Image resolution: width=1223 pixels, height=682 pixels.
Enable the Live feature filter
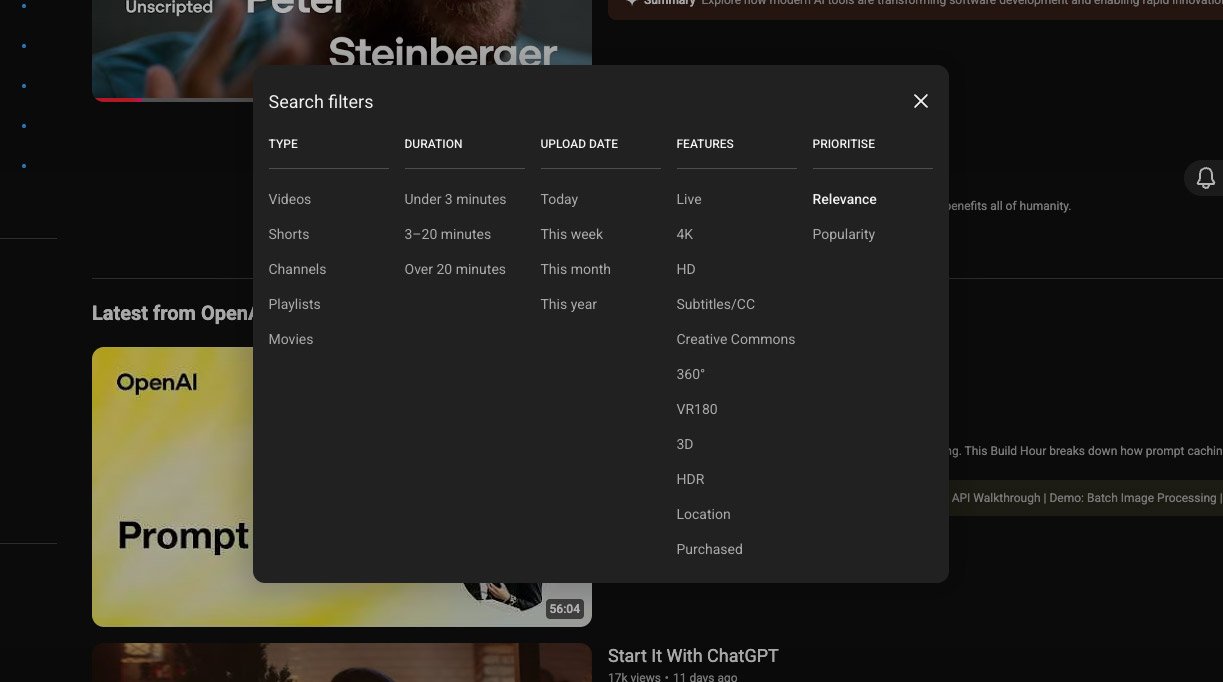[689, 199]
